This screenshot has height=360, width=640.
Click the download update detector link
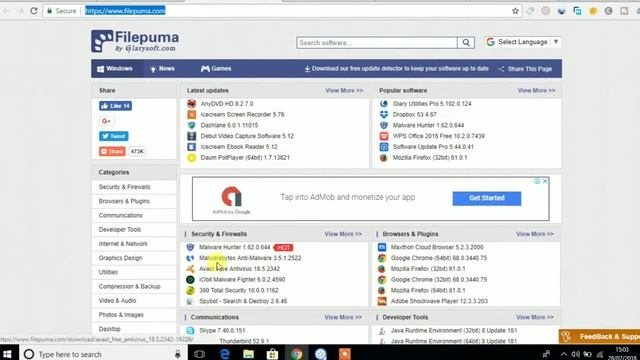396,69
